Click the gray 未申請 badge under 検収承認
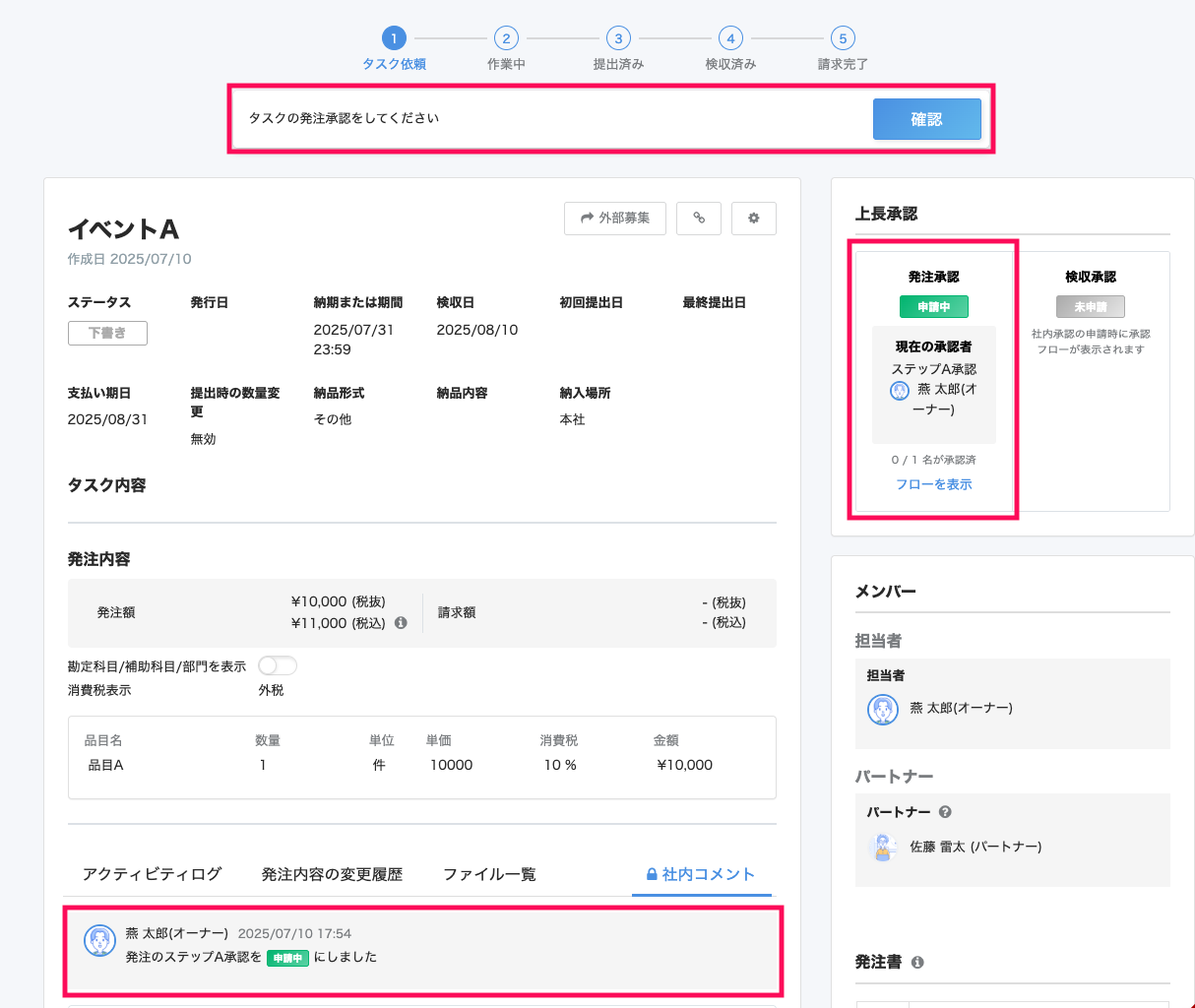Viewport: 1195px width, 1008px height. [1091, 307]
